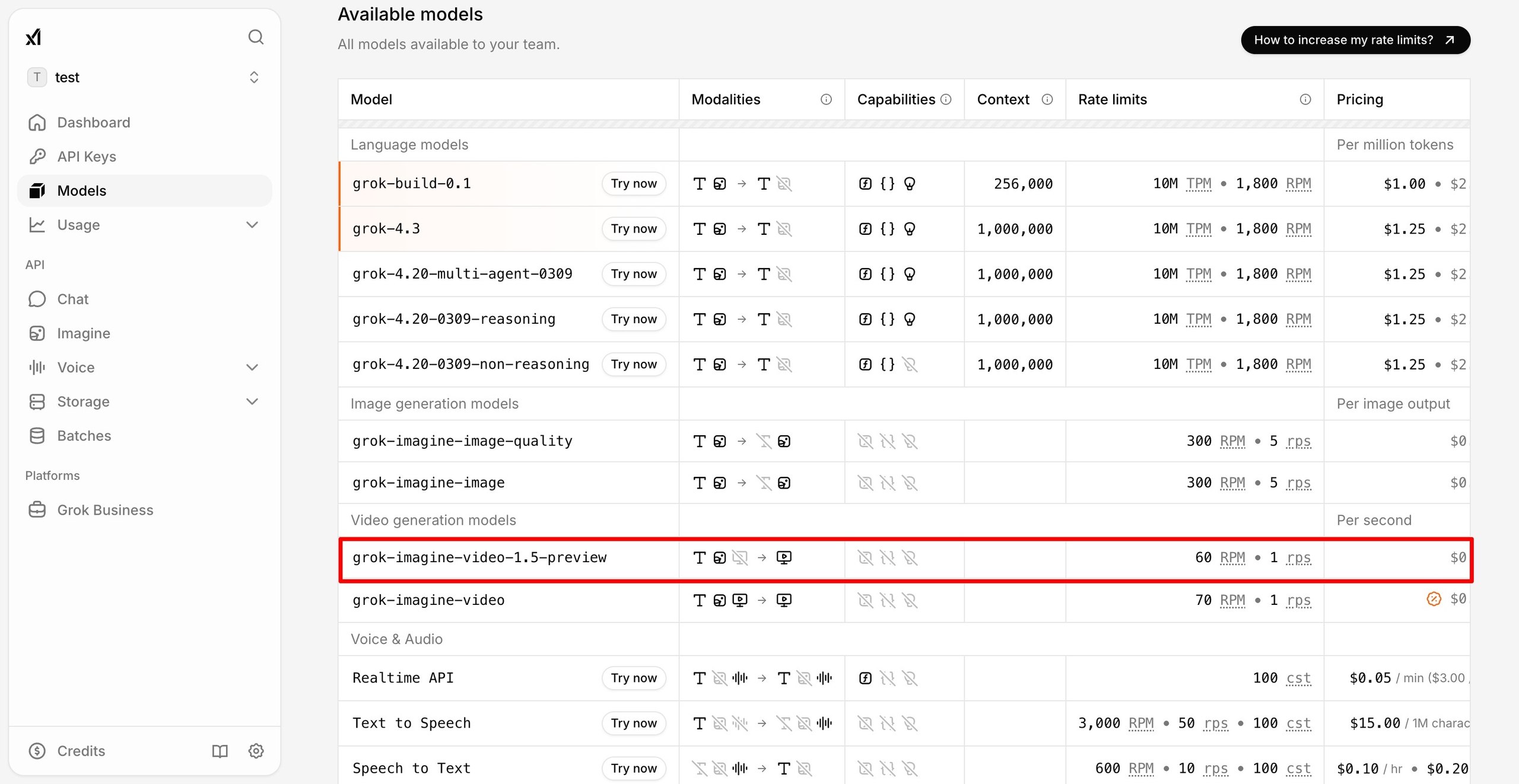Click Credits dollar icon
This screenshot has height=784, width=1519.
[x=37, y=751]
